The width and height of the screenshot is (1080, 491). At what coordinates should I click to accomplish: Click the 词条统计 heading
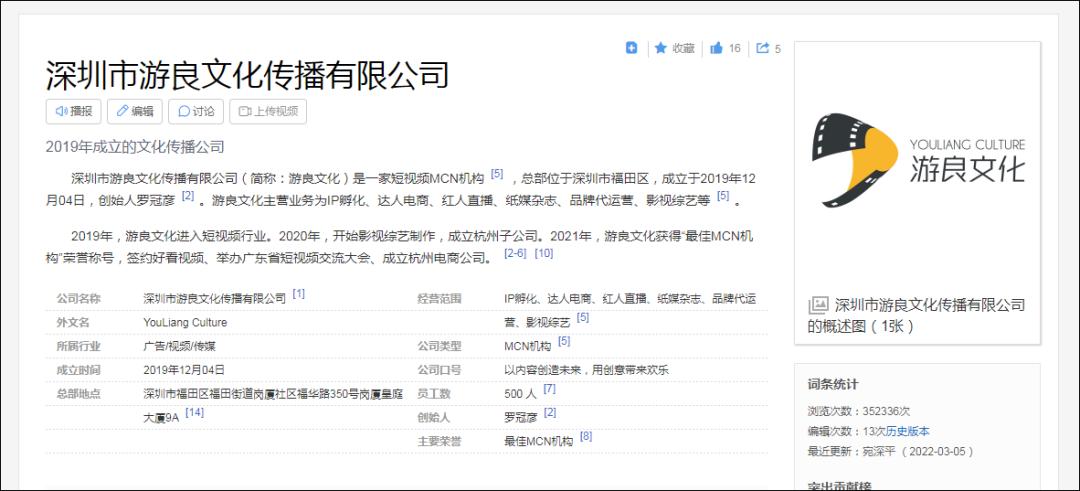833,385
